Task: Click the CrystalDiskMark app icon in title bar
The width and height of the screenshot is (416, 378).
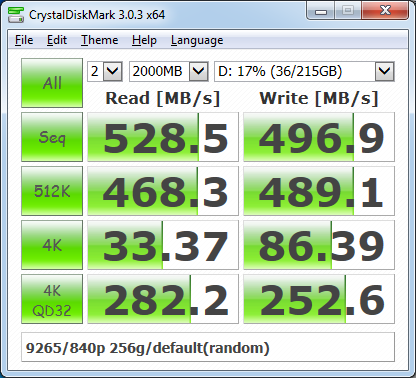Action: coord(16,14)
